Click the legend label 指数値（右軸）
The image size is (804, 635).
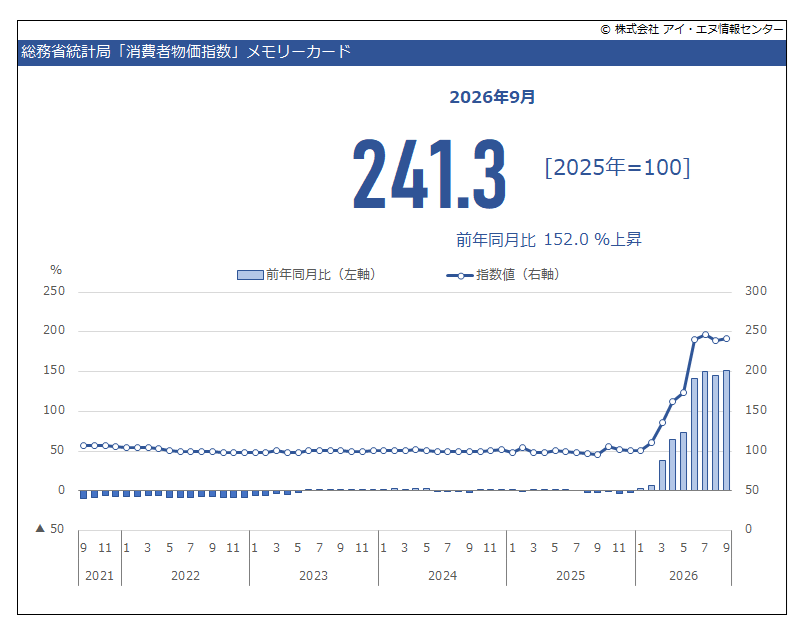point(519,274)
